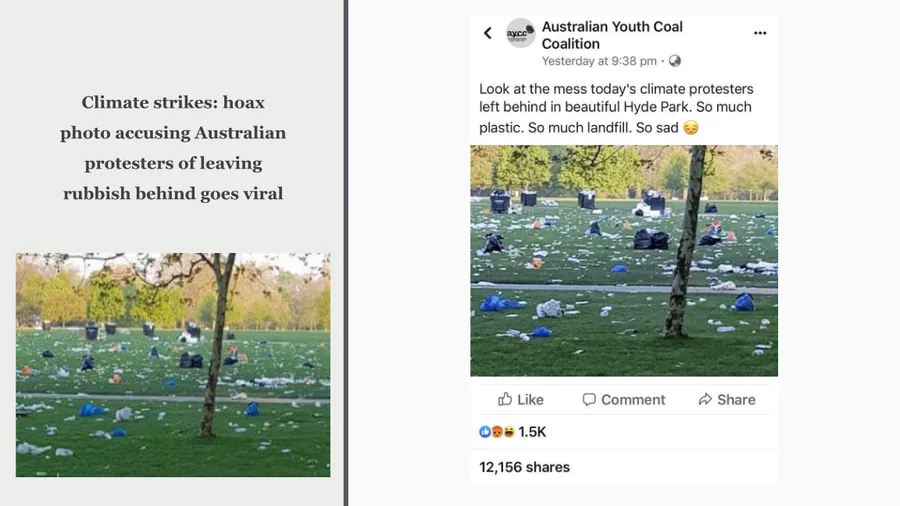Open the 12,156 shares list
The height and width of the screenshot is (506, 900).
pyautogui.click(x=524, y=467)
